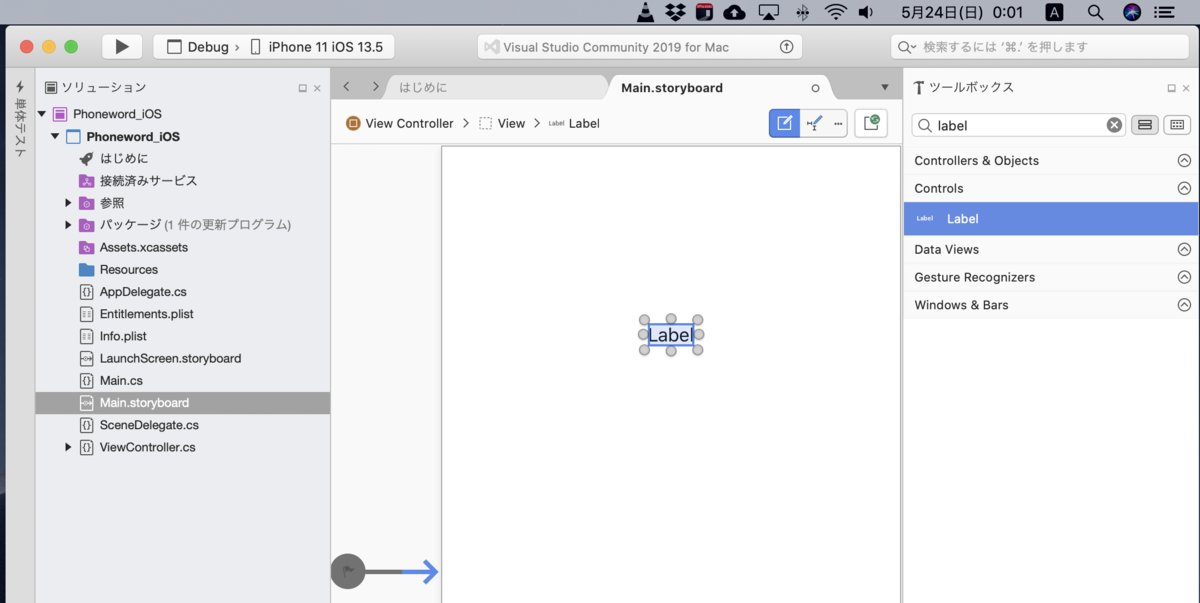This screenshot has width=1200, height=603.
Task: Choose the iPhone 11 iOS 13.5 device target
Action: [x=316, y=47]
